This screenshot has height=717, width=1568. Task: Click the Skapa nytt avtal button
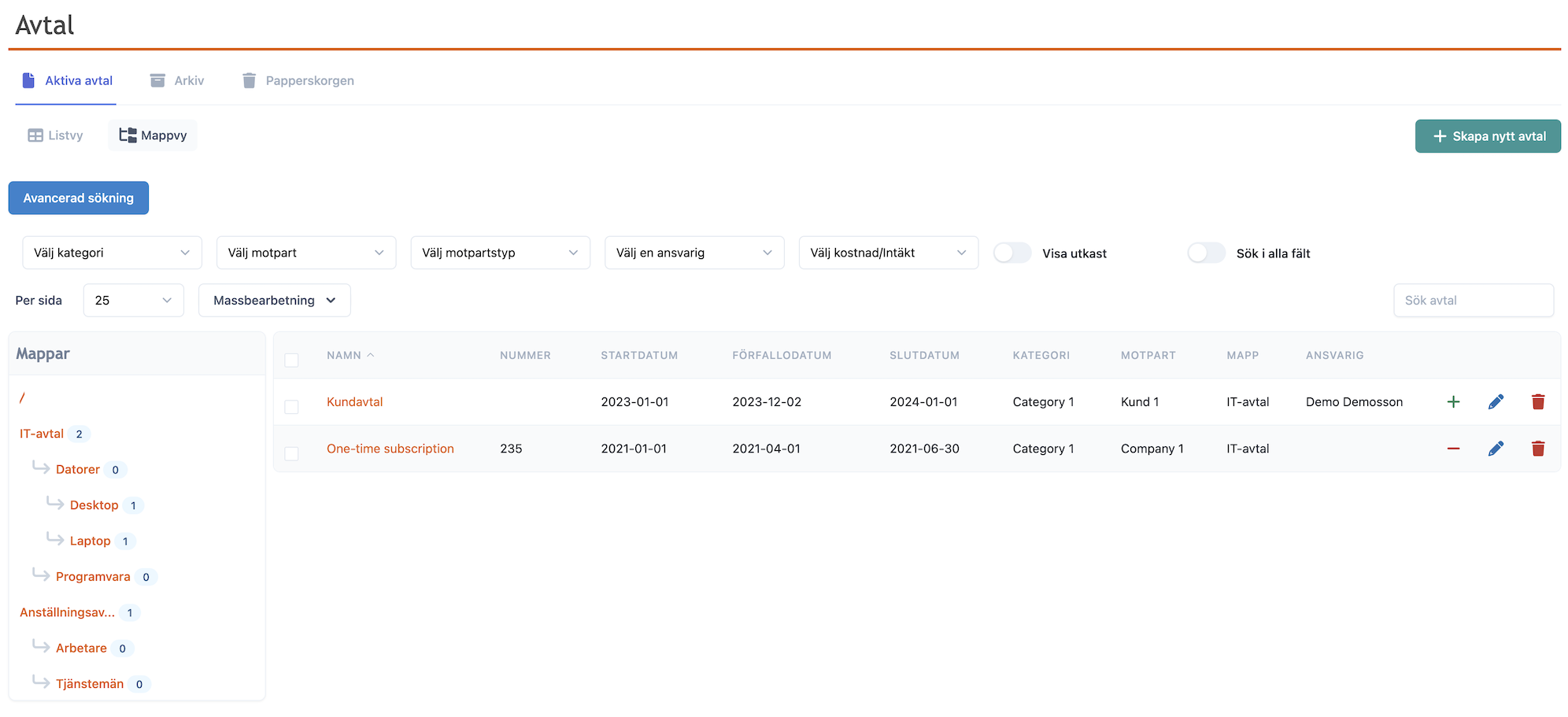1487,136
